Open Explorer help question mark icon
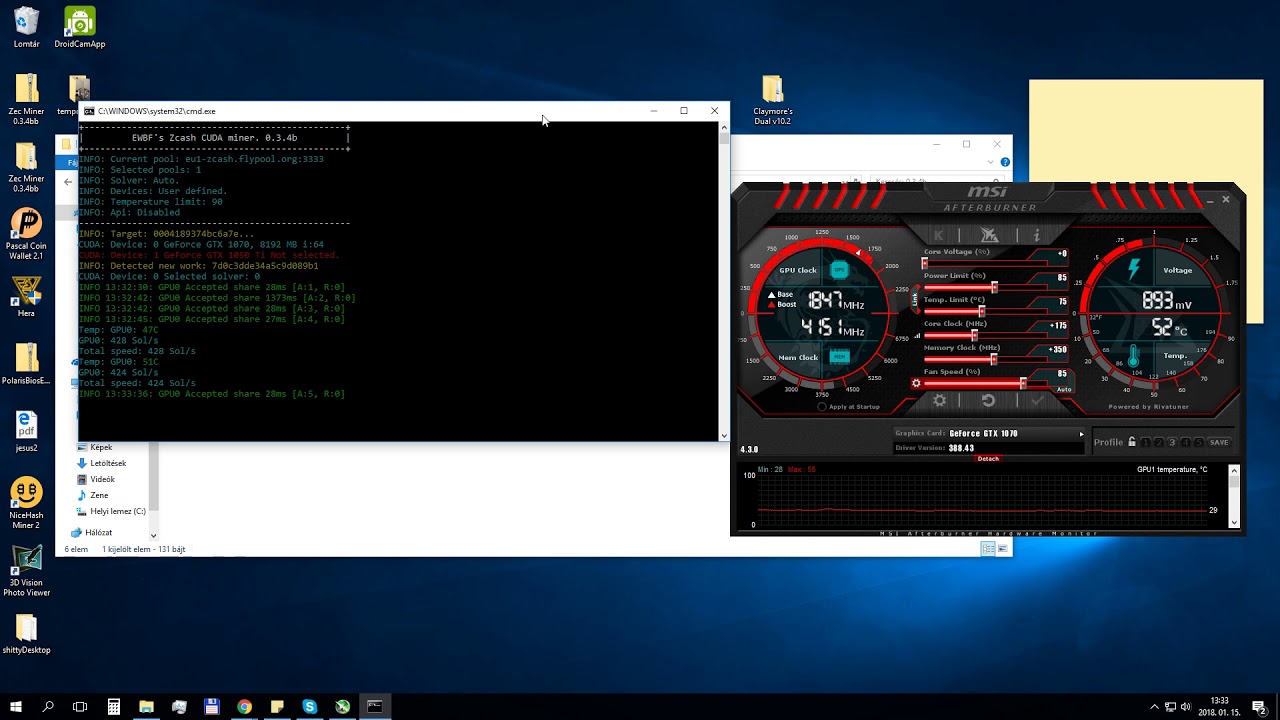 pos(1005,162)
